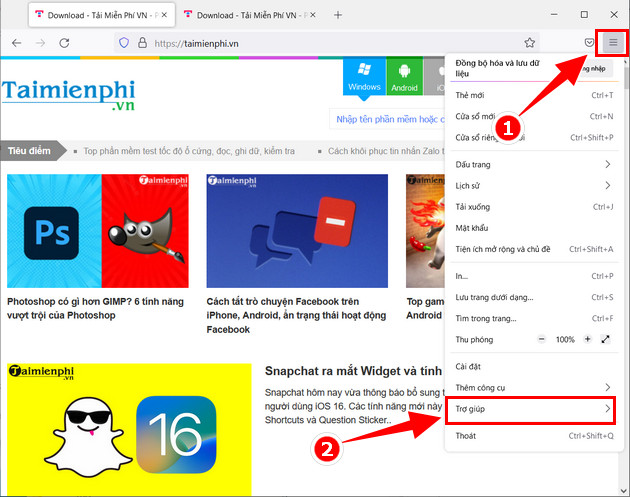This screenshot has height=497, width=630.
Task: Expand Thêm công cụ submenu
Action: [x=534, y=387]
